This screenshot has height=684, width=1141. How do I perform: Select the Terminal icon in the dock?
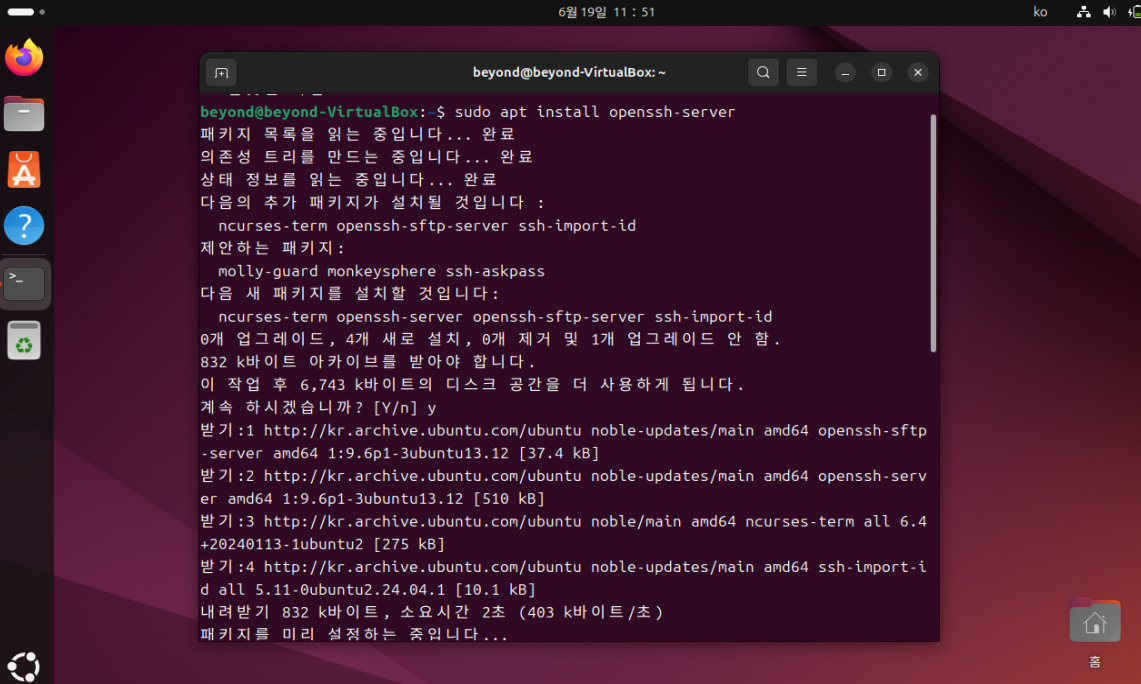pyautogui.click(x=24, y=283)
